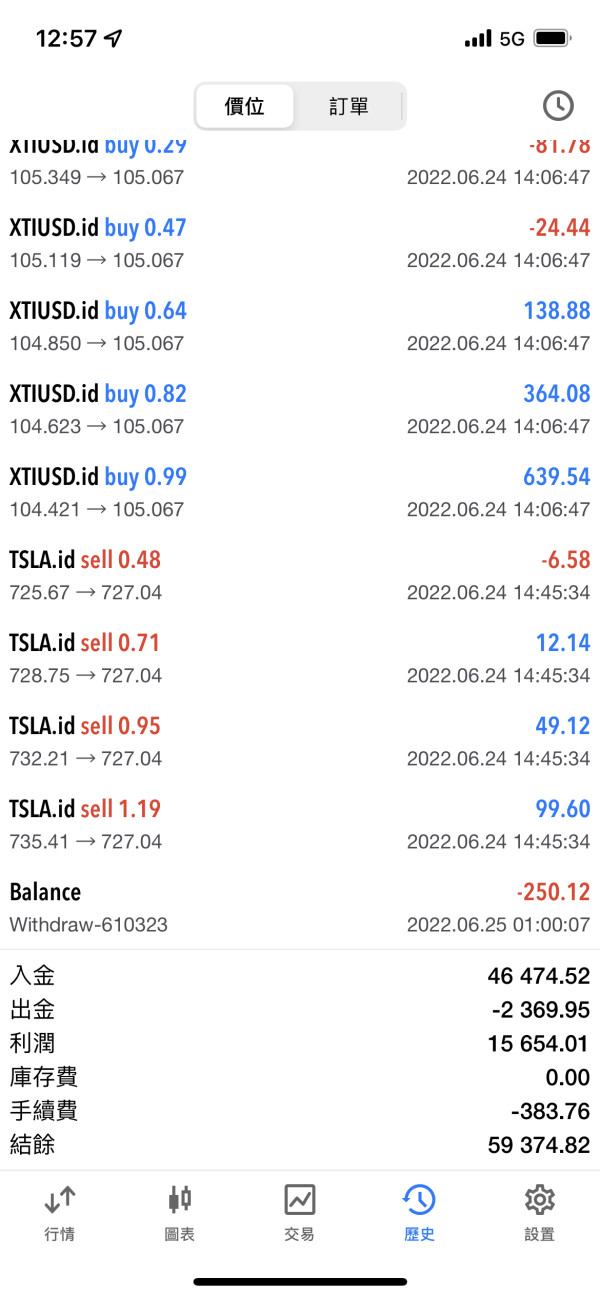Switch to the 價位 segment
Image resolution: width=600 pixels, height=1298 pixels.
click(x=245, y=106)
